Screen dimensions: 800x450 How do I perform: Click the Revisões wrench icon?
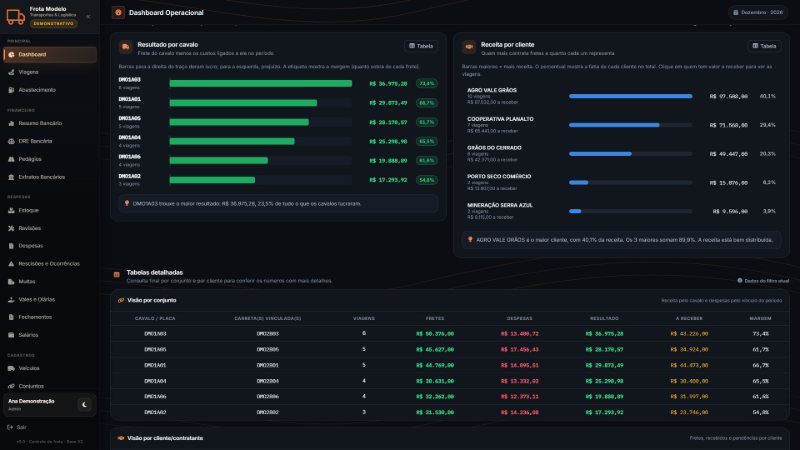[11, 228]
